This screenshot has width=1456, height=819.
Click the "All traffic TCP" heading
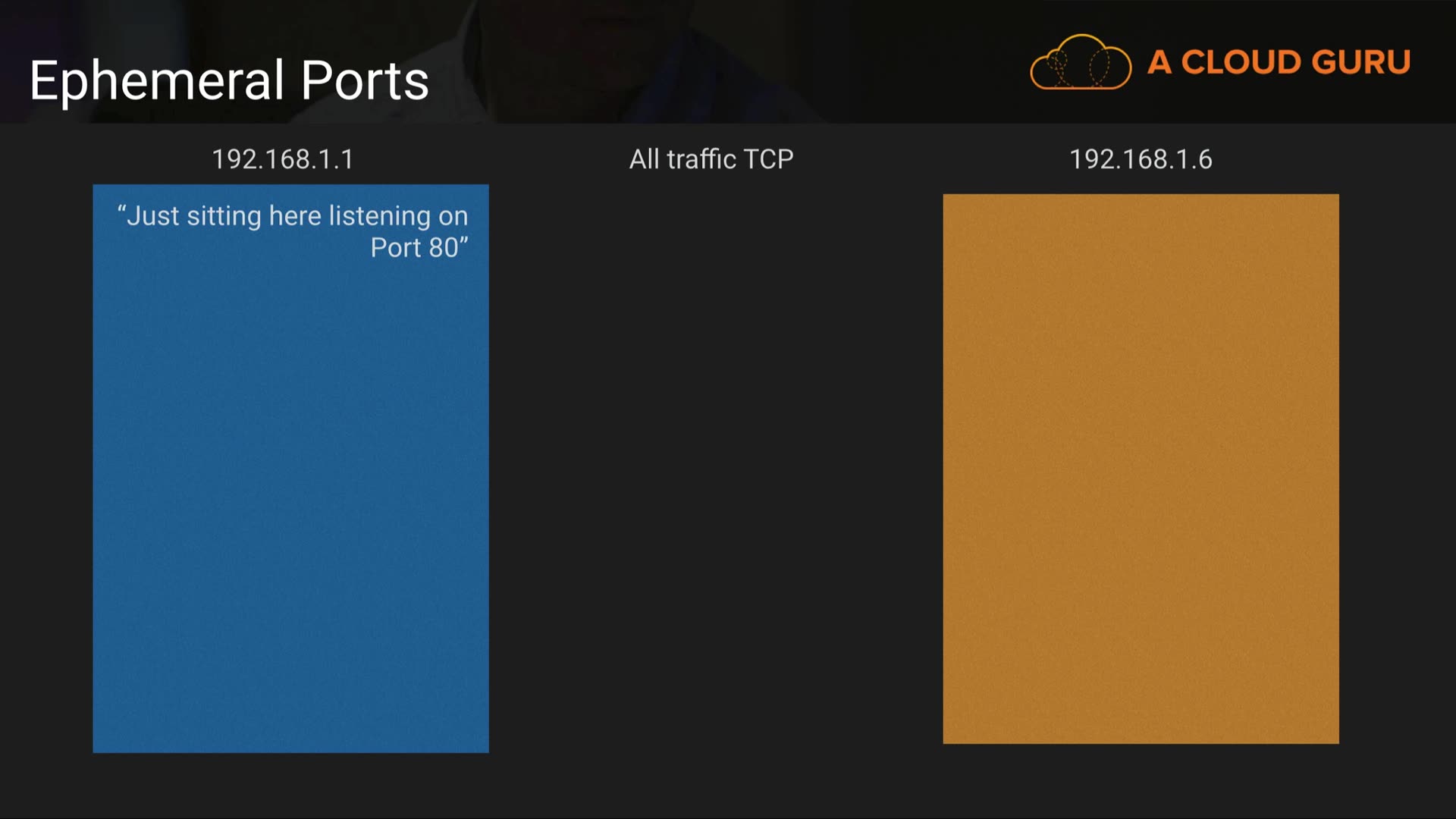point(711,159)
